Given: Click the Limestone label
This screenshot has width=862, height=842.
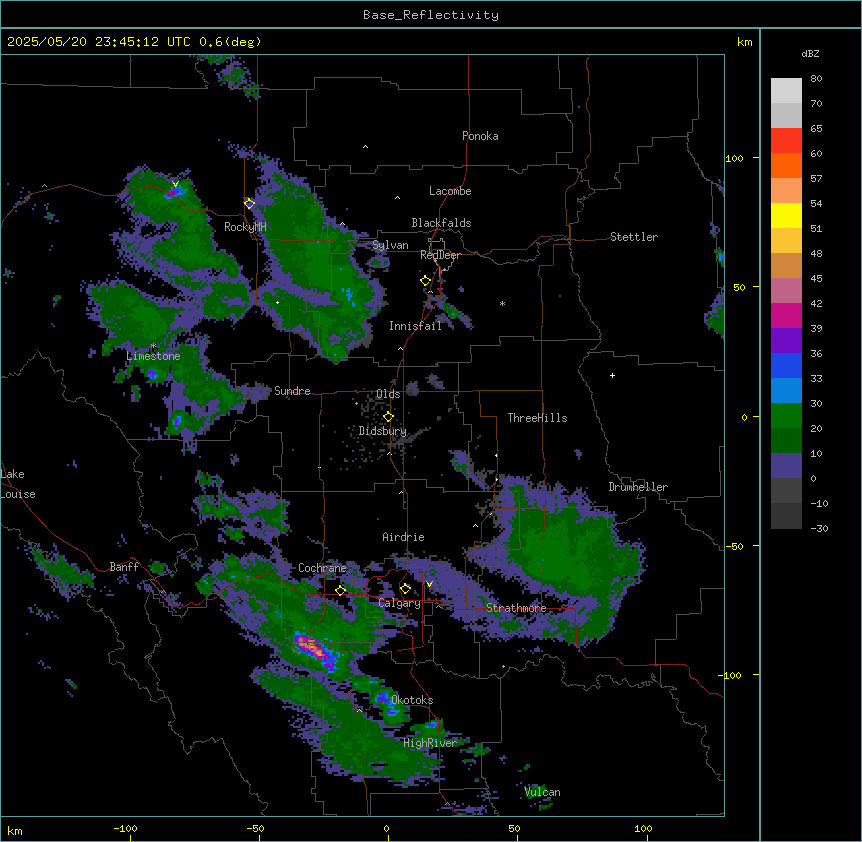Looking at the screenshot, I should point(153,356).
